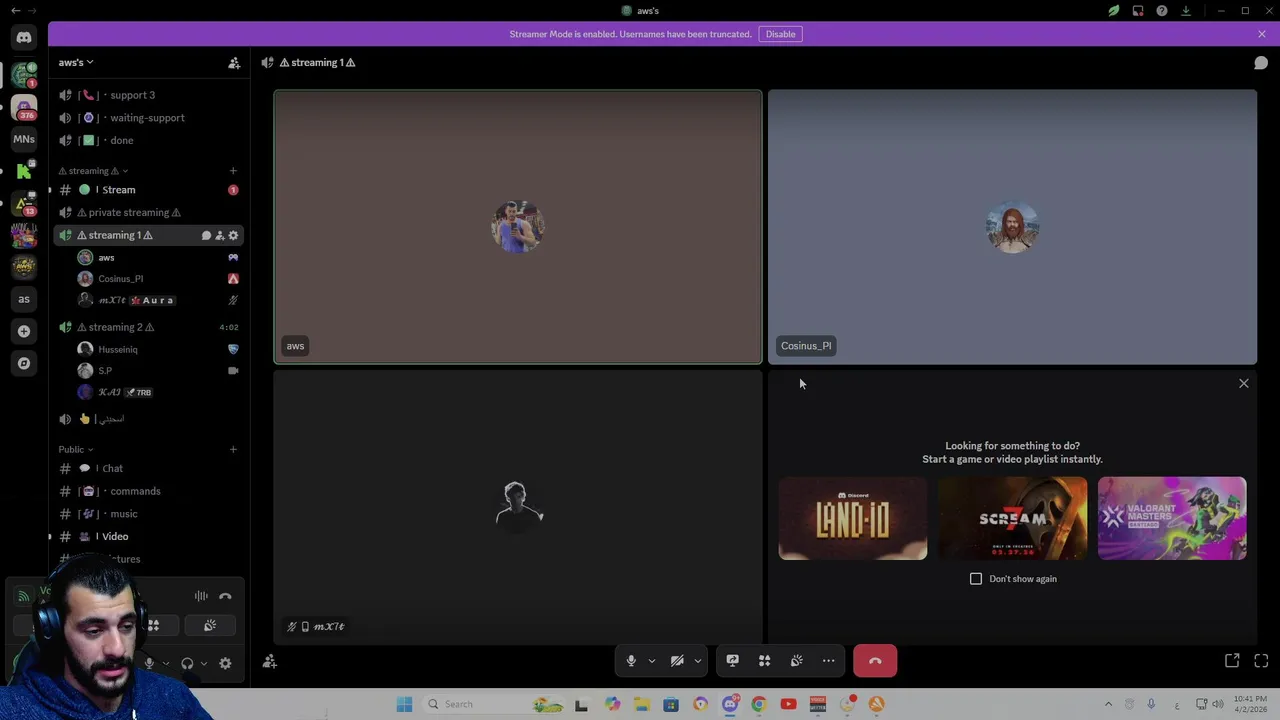1280x720 pixels.
Task: Invite people to aws's server
Action: tap(234, 62)
